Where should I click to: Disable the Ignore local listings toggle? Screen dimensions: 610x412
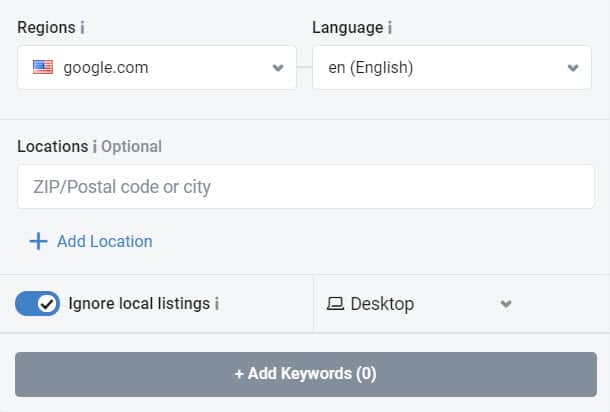coord(38,304)
